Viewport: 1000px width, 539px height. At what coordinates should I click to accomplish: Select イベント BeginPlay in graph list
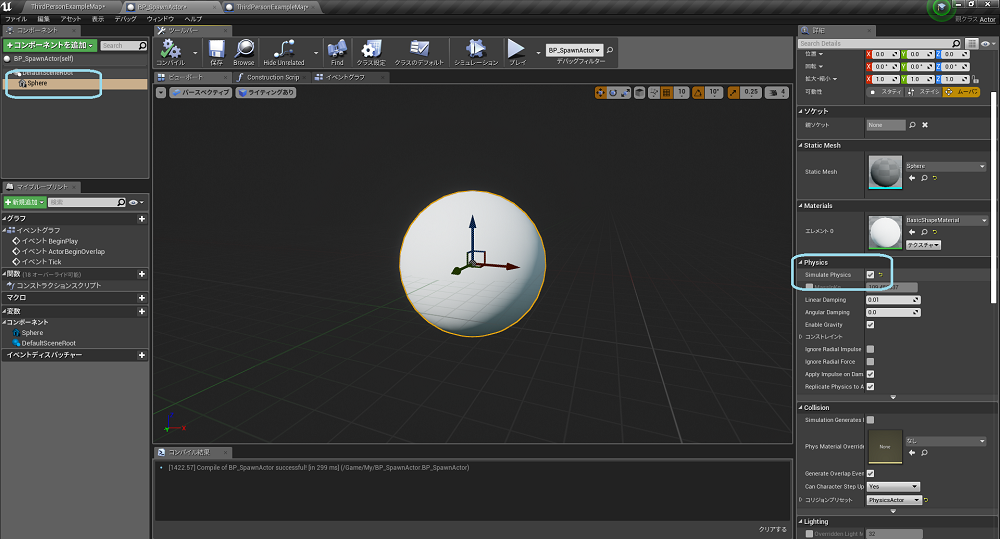click(x=50, y=241)
